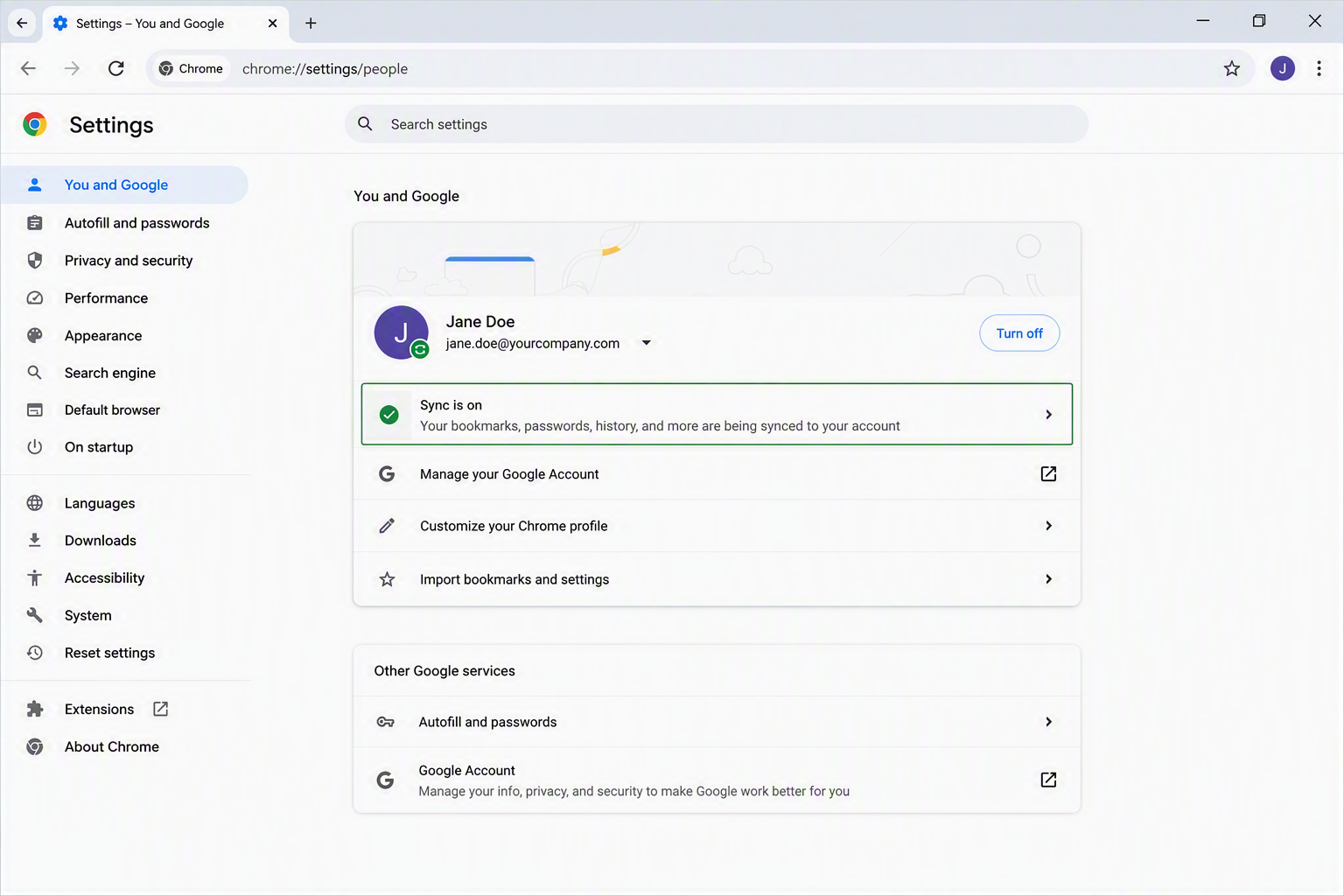Open Languages settings
The height and width of the screenshot is (896, 1344).
(x=124, y=503)
